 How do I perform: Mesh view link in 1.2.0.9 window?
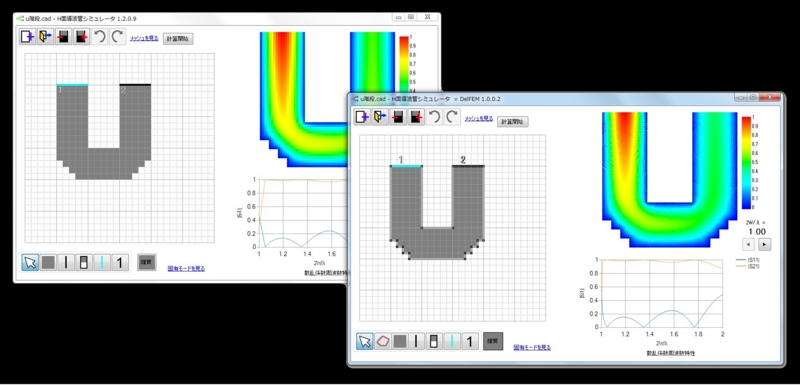(144, 38)
